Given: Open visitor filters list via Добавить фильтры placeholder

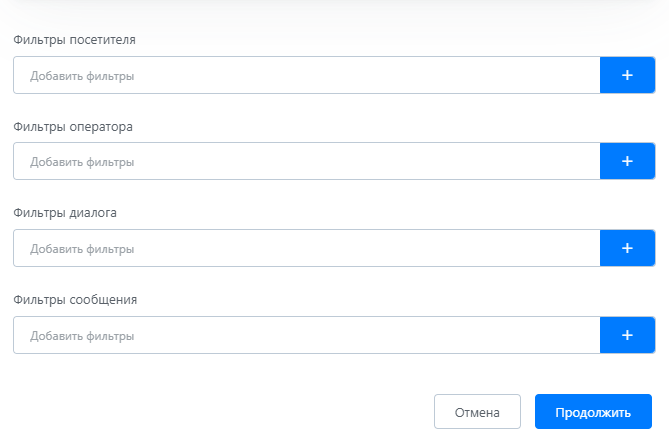Looking at the screenshot, I should pyautogui.click(x=82, y=76).
